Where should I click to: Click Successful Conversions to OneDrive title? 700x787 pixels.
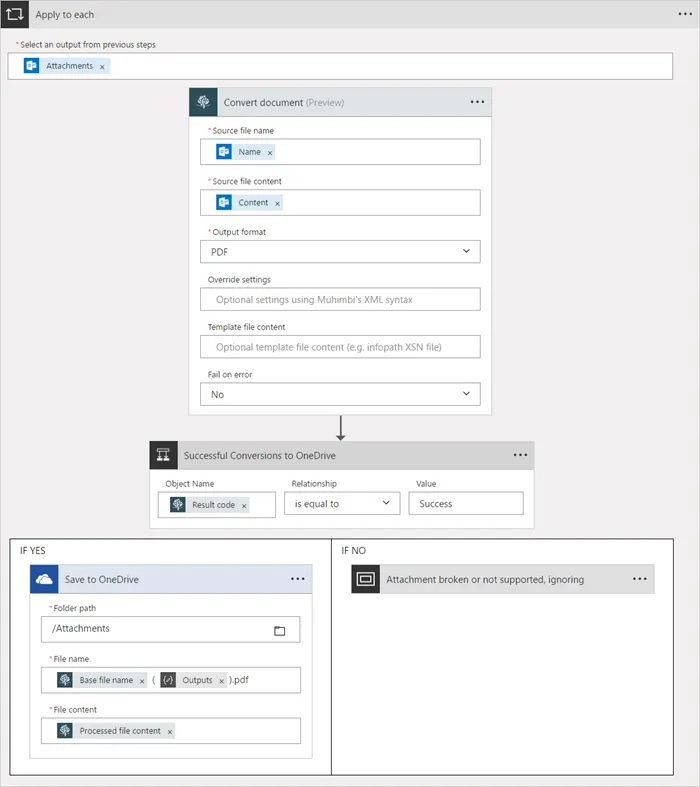tap(259, 455)
